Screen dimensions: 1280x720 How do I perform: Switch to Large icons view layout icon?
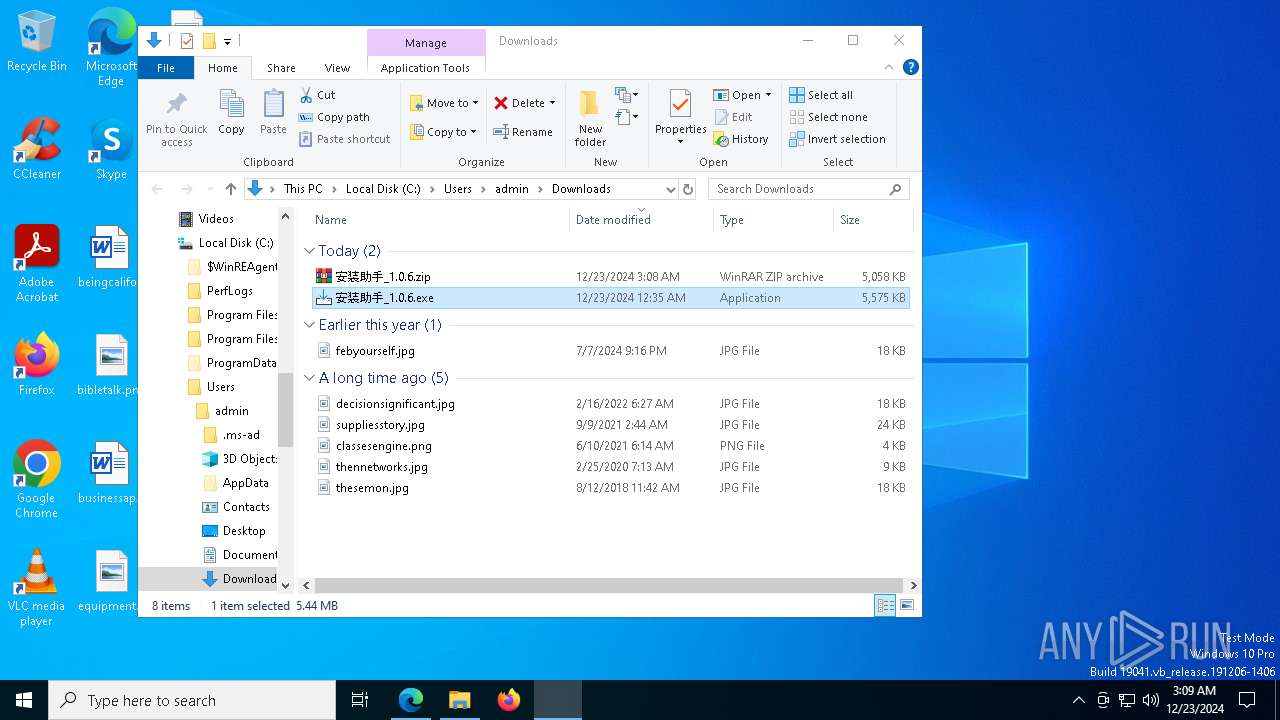click(907, 605)
